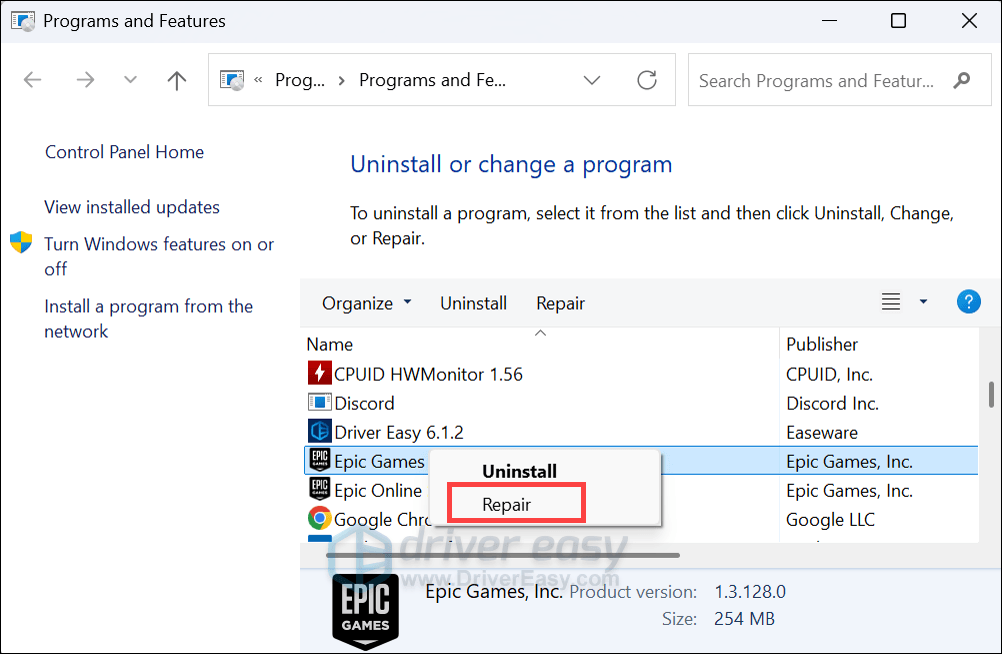Click the CPUID HWMonitor program icon
Image resolution: width=1002 pixels, height=654 pixels.
318,374
